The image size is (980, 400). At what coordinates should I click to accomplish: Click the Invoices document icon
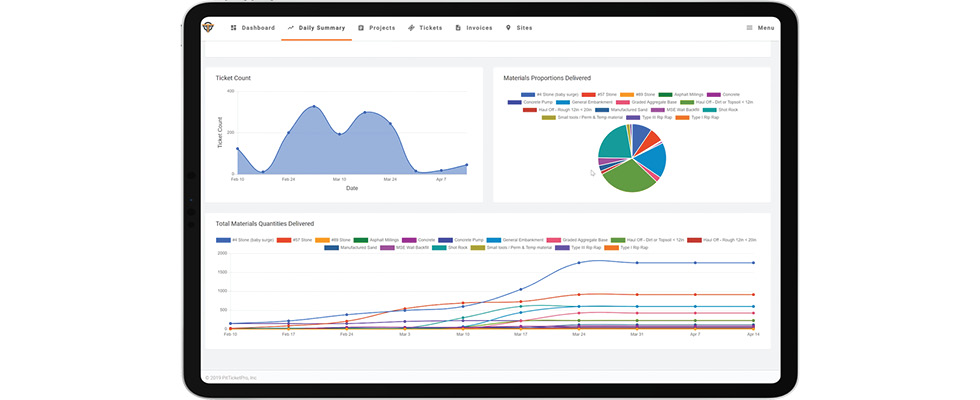coord(458,28)
